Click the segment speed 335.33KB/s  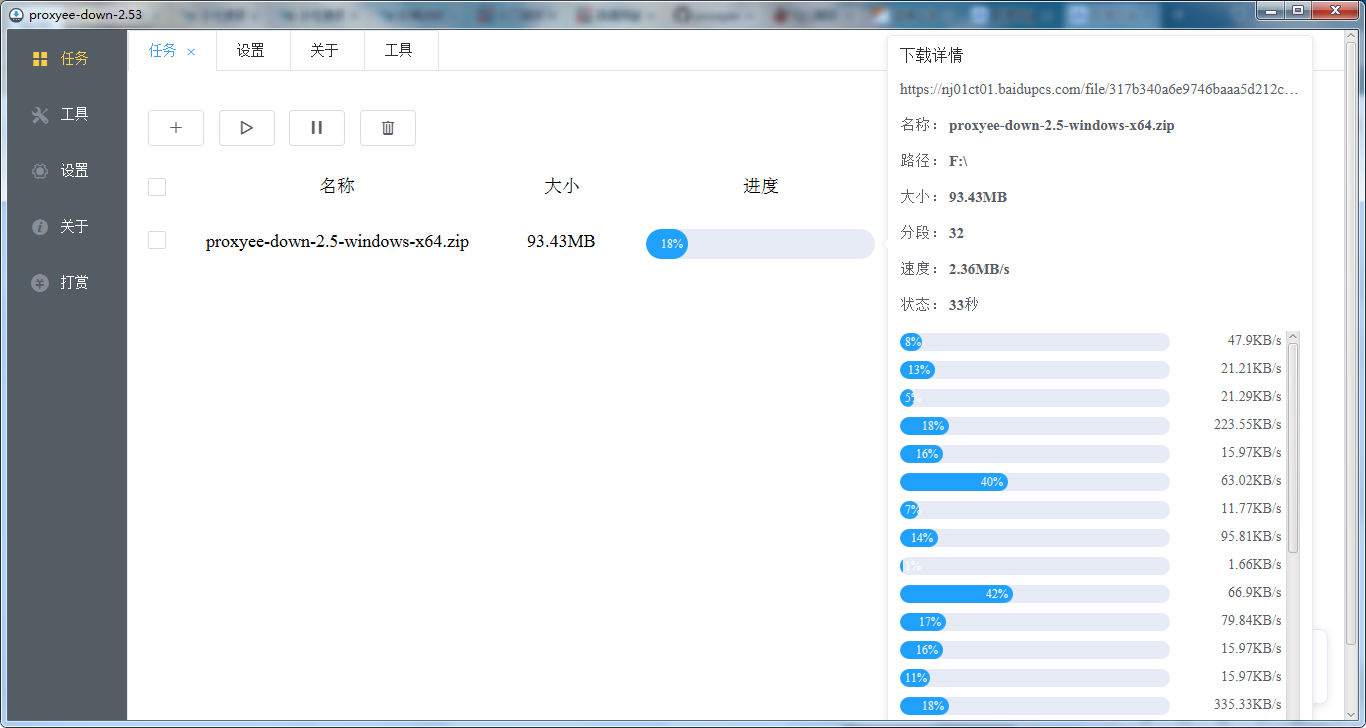1247,705
